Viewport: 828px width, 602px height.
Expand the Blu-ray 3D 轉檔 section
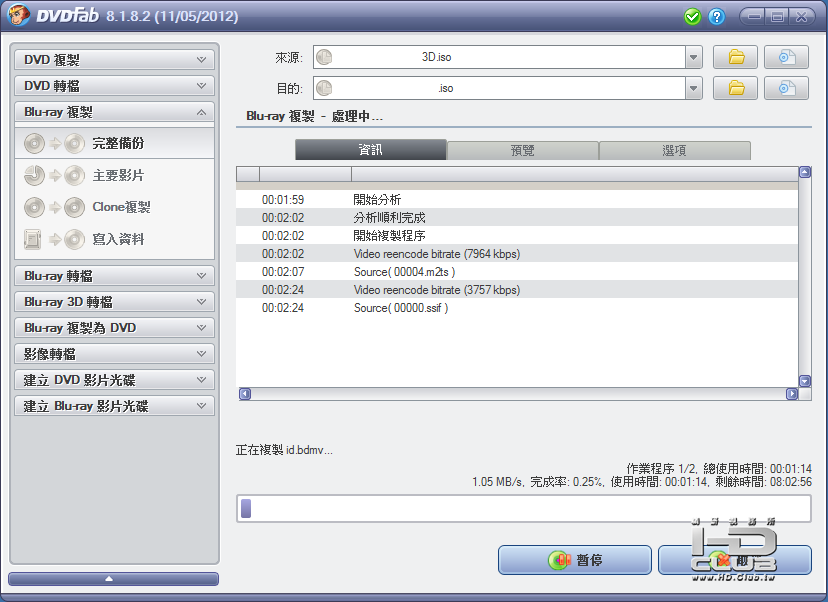115,302
